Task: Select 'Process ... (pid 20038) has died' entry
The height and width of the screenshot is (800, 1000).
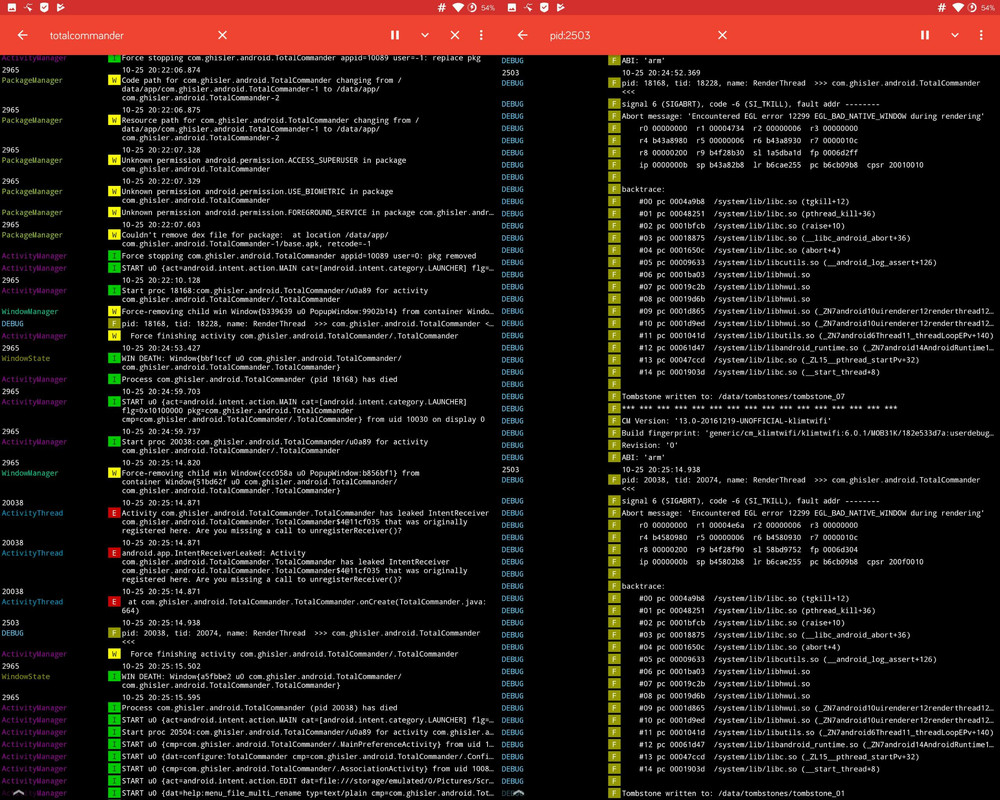Action: point(249,707)
